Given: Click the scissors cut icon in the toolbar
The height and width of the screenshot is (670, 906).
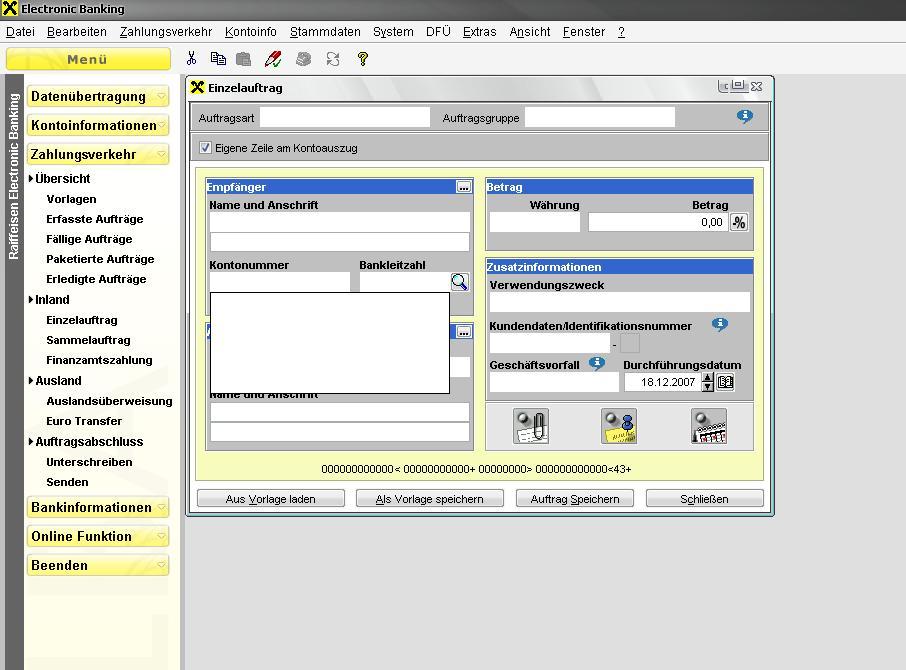Looking at the screenshot, I should click(x=192, y=59).
